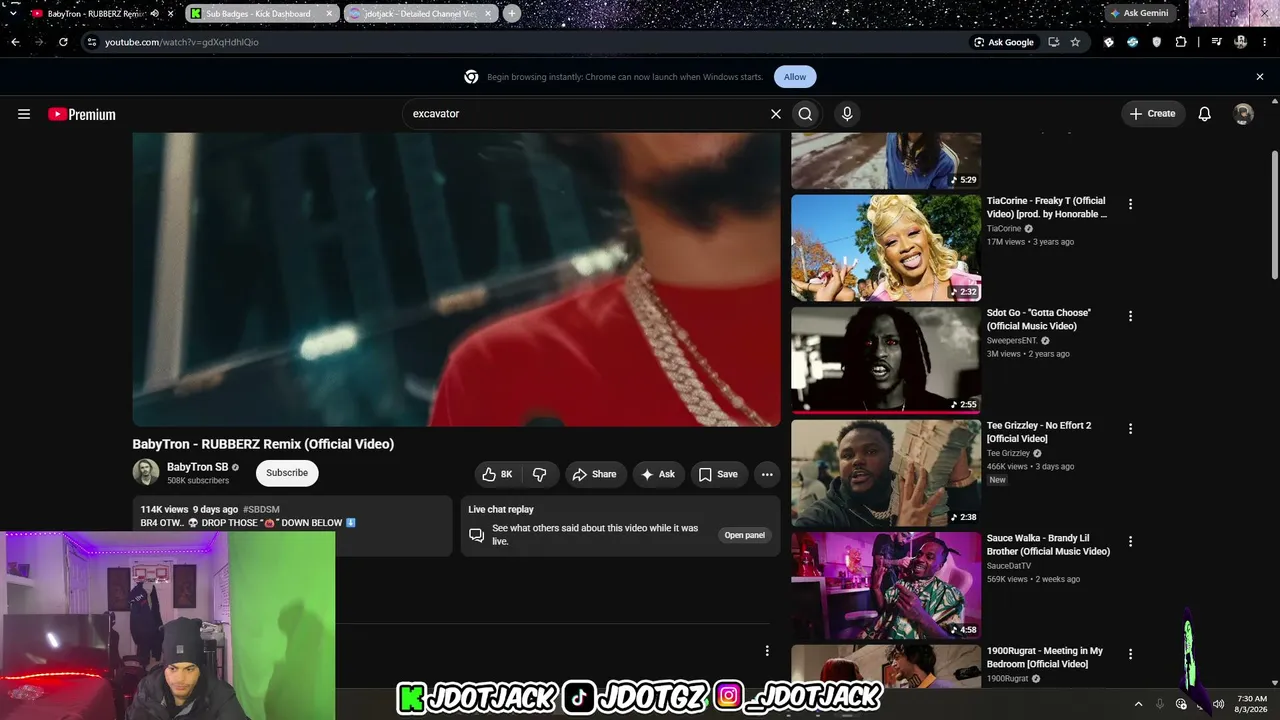The width and height of the screenshot is (1280, 720).
Task: Open the Chrome profile avatar
Action: 1241,42
